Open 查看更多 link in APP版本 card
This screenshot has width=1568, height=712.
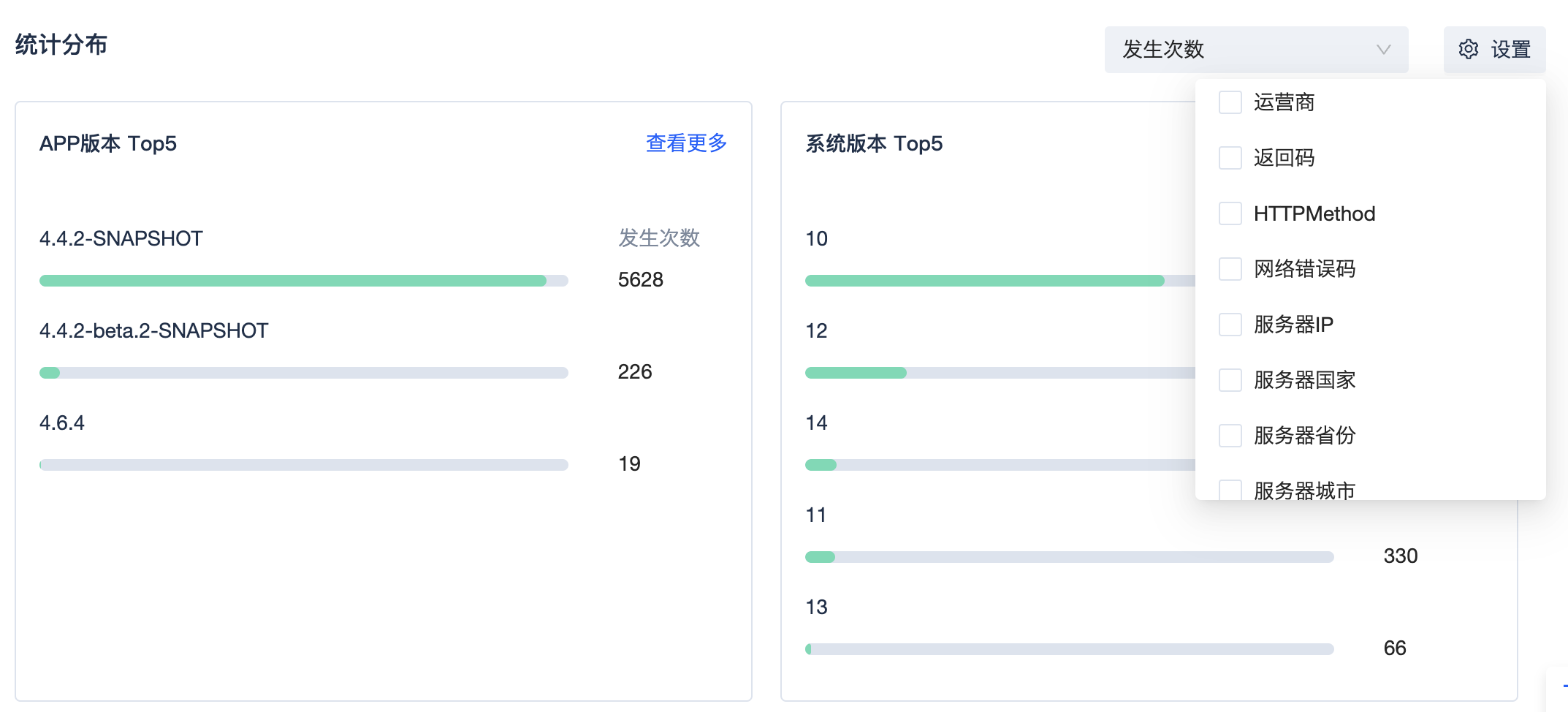(x=686, y=143)
